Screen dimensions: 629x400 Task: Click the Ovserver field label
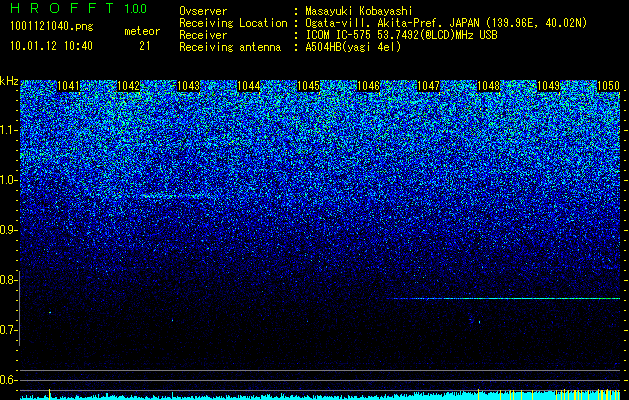203,12
